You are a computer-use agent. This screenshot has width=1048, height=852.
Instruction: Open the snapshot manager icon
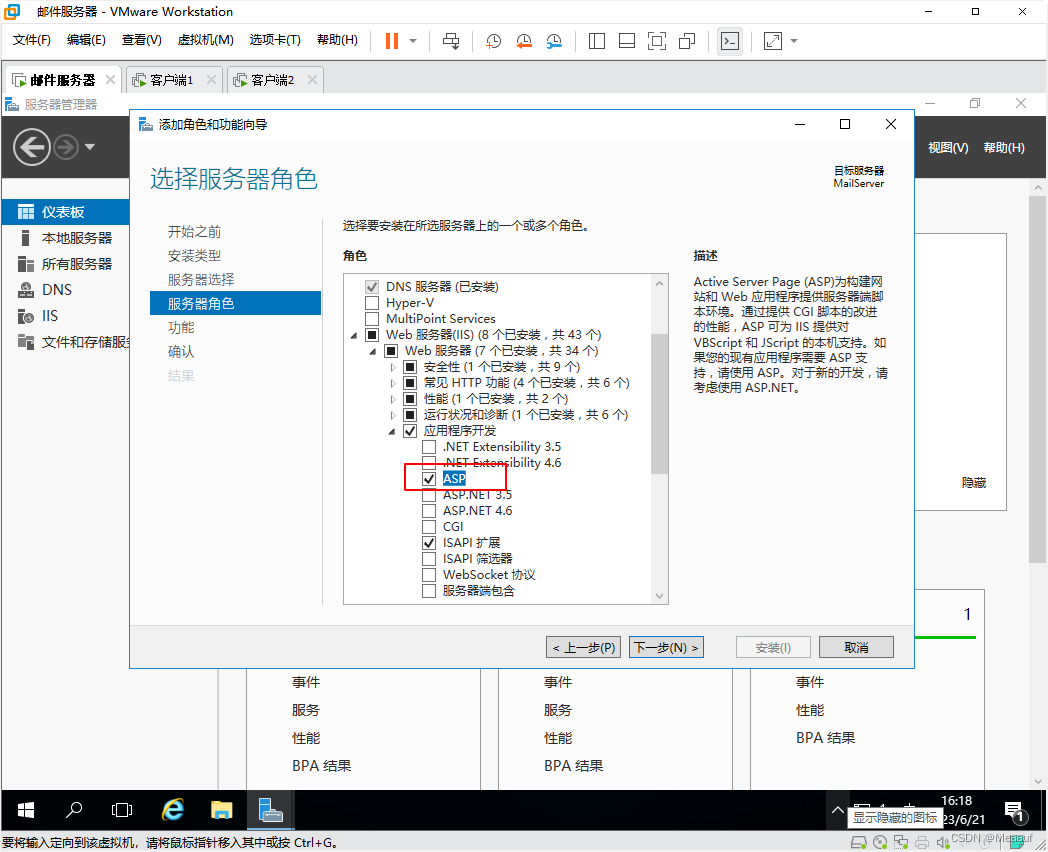pyautogui.click(x=554, y=41)
